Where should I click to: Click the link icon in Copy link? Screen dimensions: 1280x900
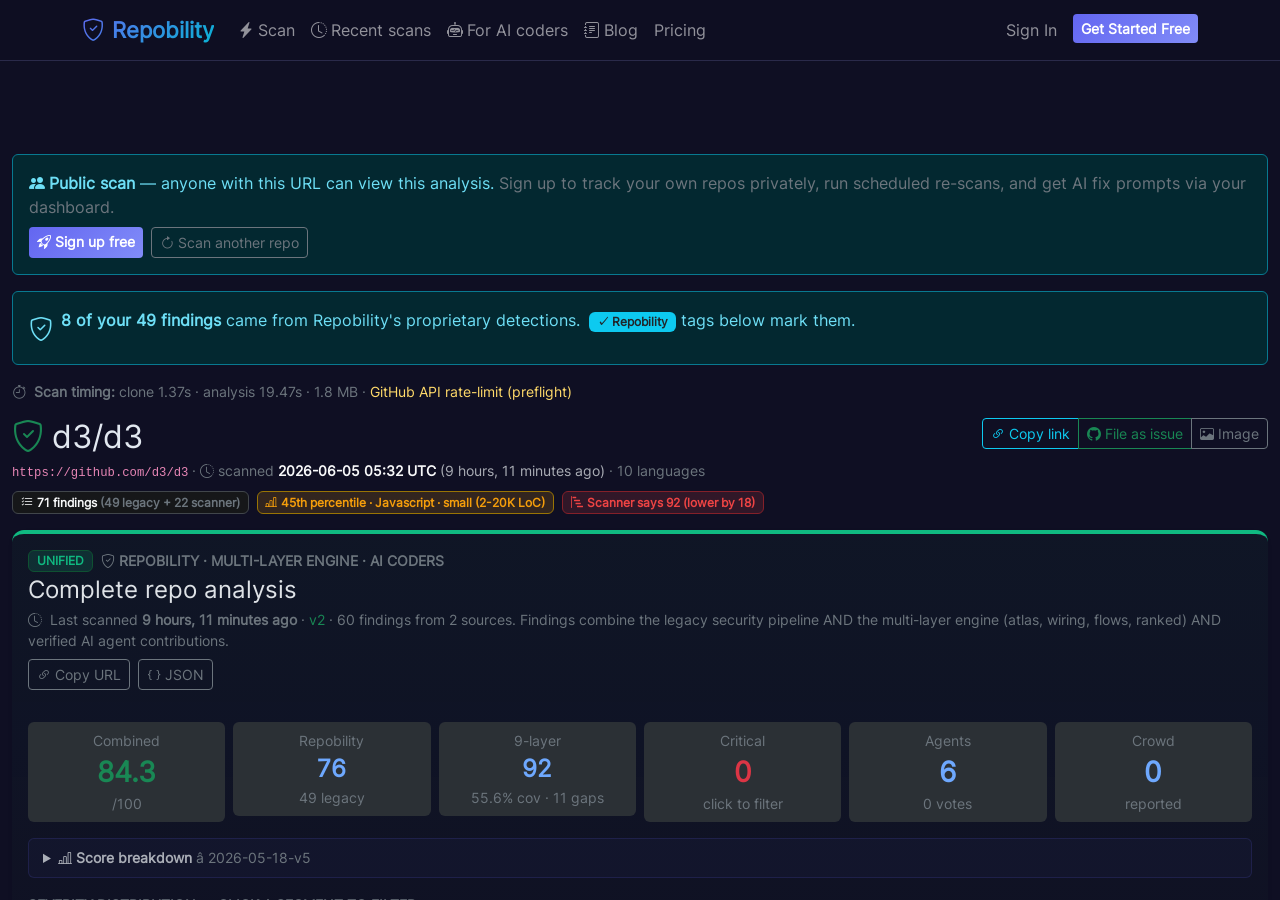pos(998,434)
